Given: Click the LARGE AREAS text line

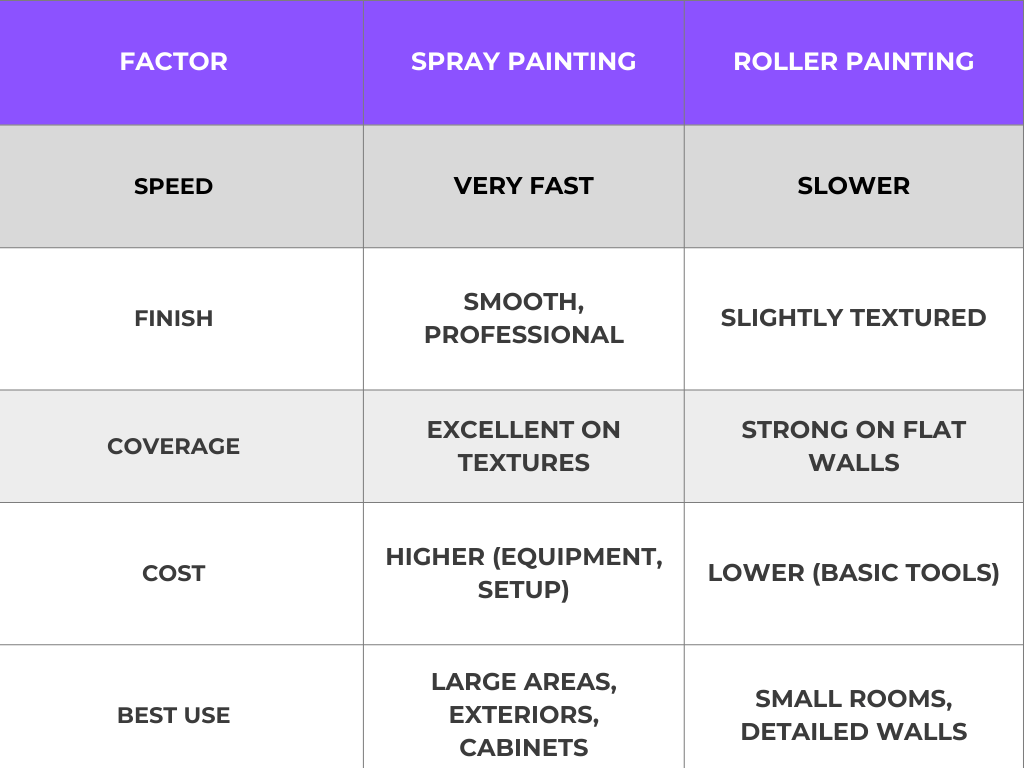Looking at the screenshot, I should pos(523,682).
